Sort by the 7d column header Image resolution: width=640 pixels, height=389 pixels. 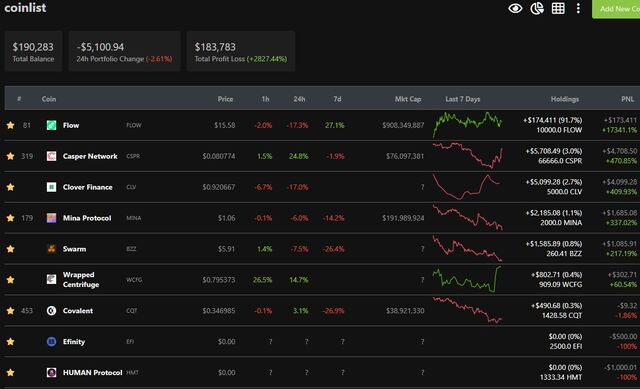[337, 99]
